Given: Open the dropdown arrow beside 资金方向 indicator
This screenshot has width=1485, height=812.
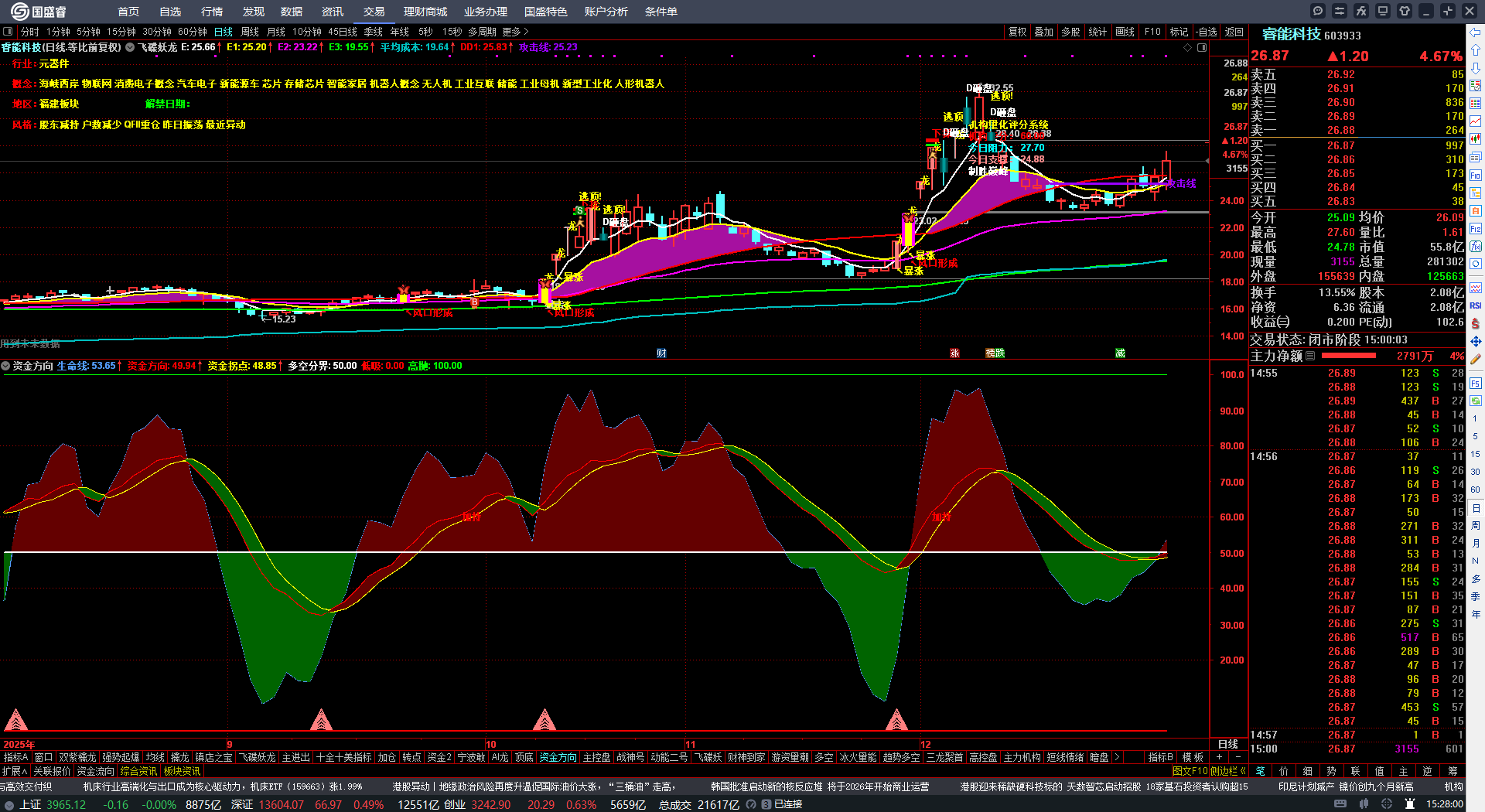Looking at the screenshot, I should click(6, 366).
